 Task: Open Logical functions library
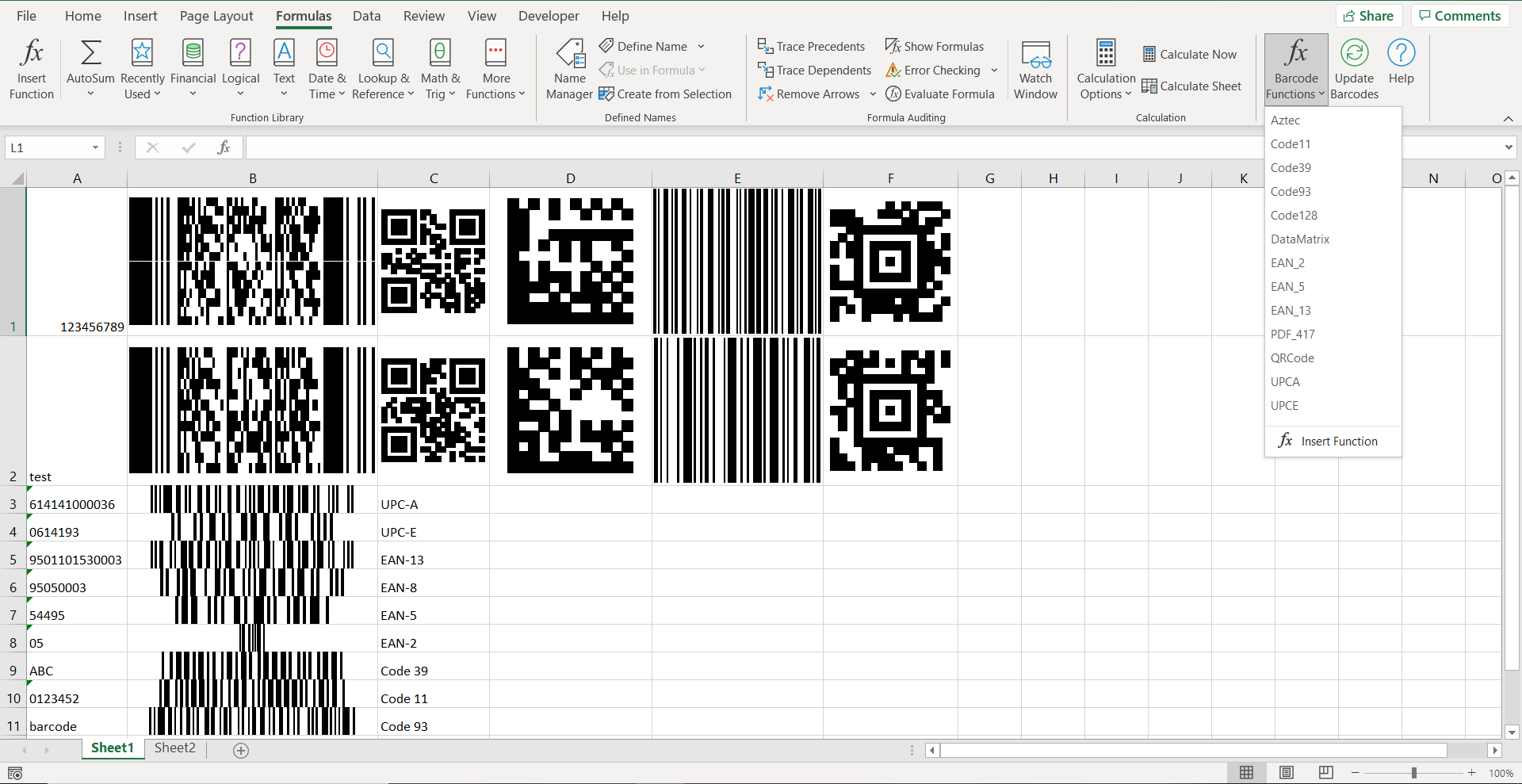[240, 69]
